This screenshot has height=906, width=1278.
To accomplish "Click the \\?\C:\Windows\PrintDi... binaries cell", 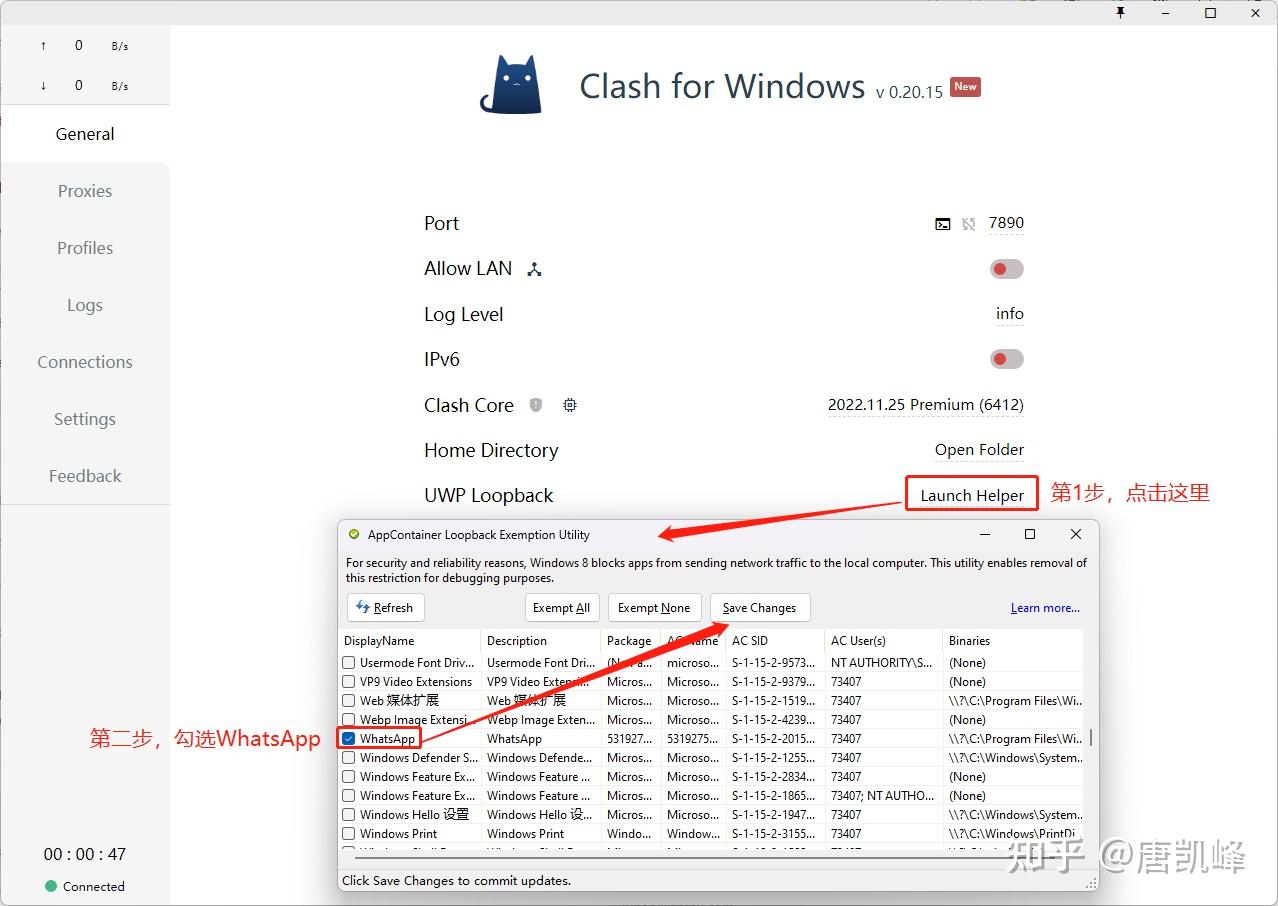I will 1012,834.
